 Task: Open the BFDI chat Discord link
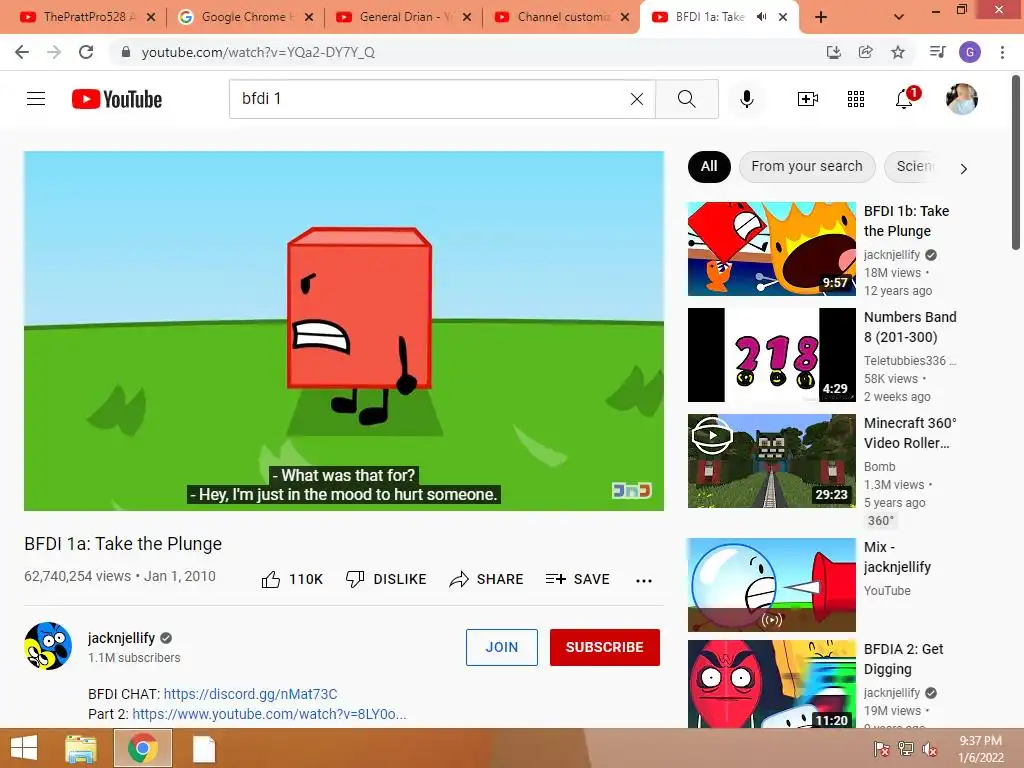(x=250, y=694)
